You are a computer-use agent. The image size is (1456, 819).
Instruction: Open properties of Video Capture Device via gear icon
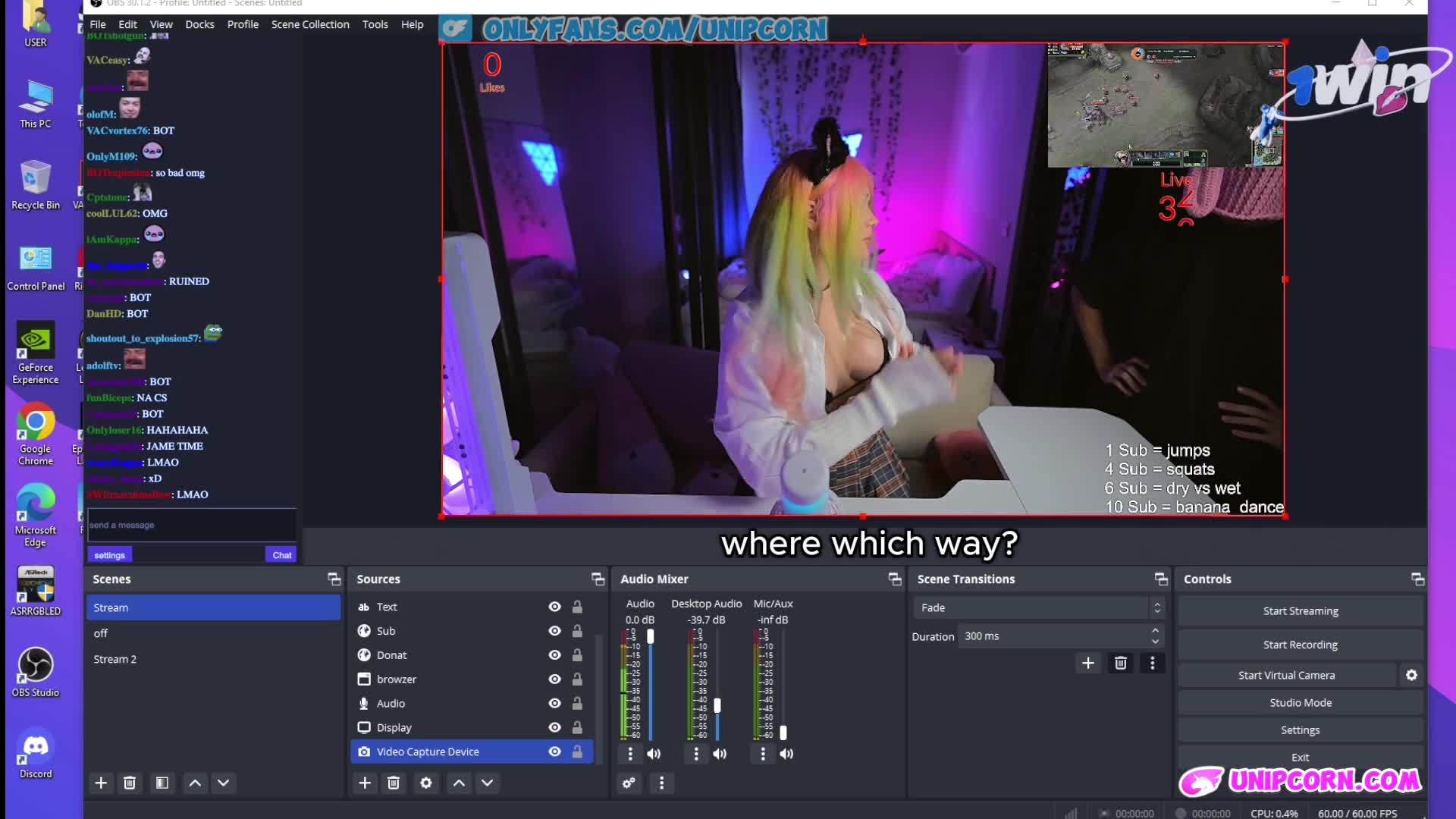pyautogui.click(x=426, y=783)
